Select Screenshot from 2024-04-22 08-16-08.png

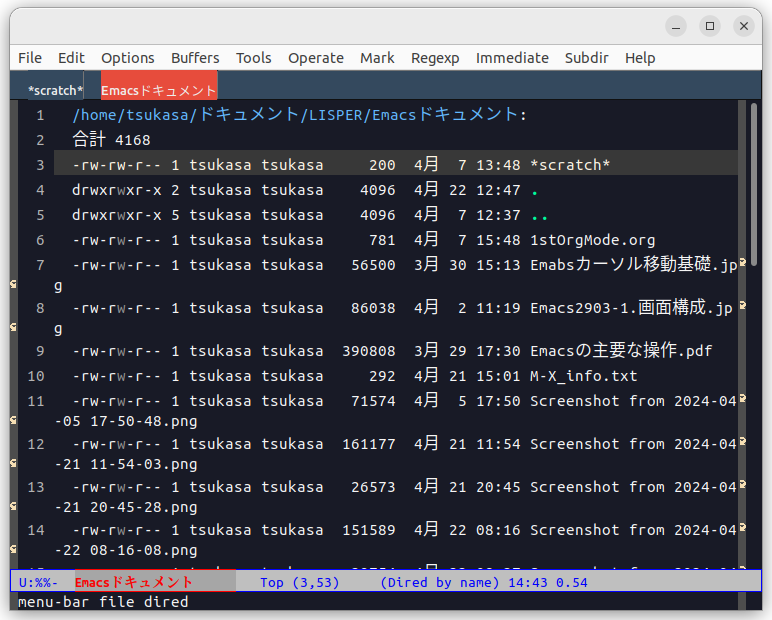tap(633, 530)
